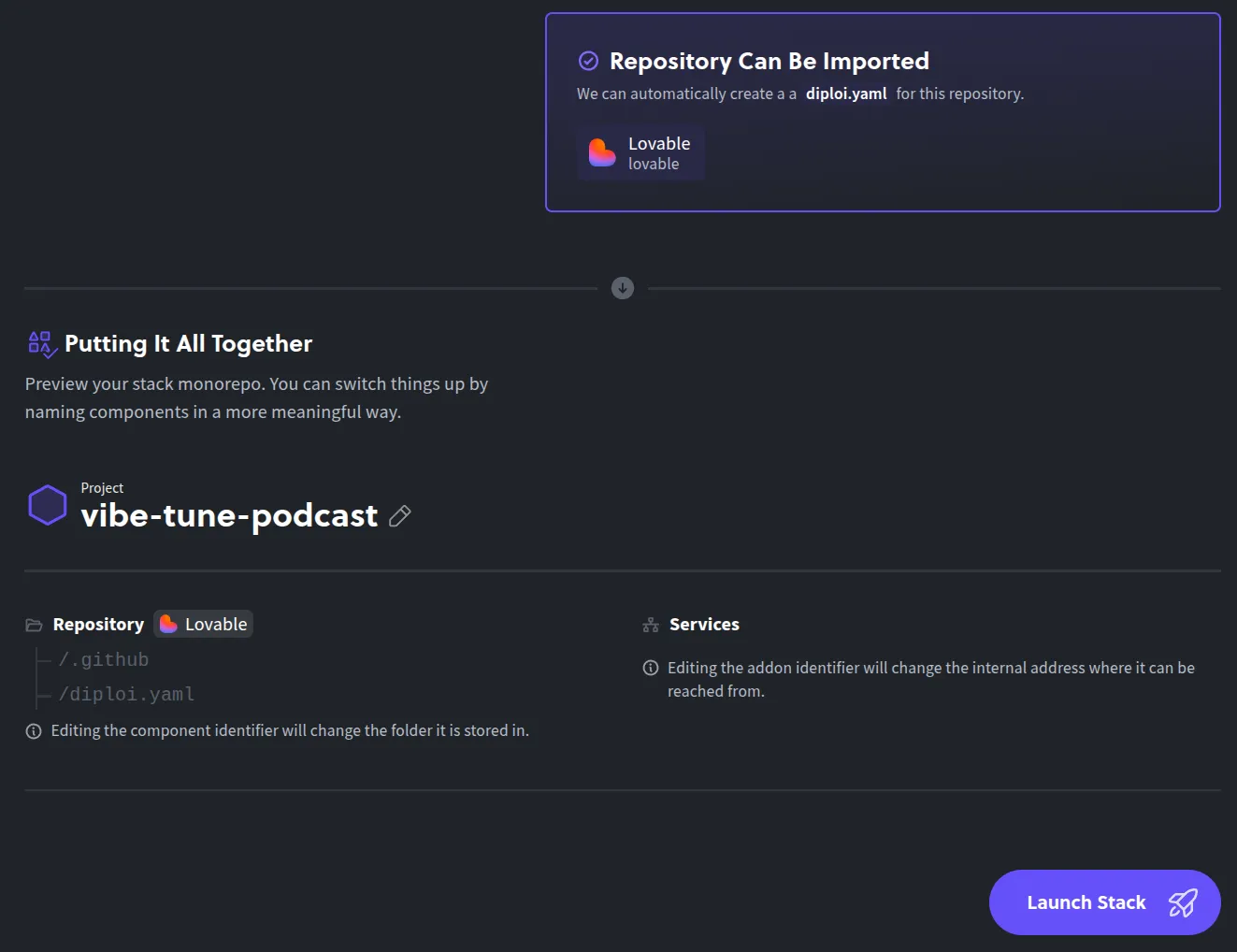The image size is (1237, 952).
Task: Click the circled checkmark beside Repository Can Be Imported
Action: pos(588,60)
